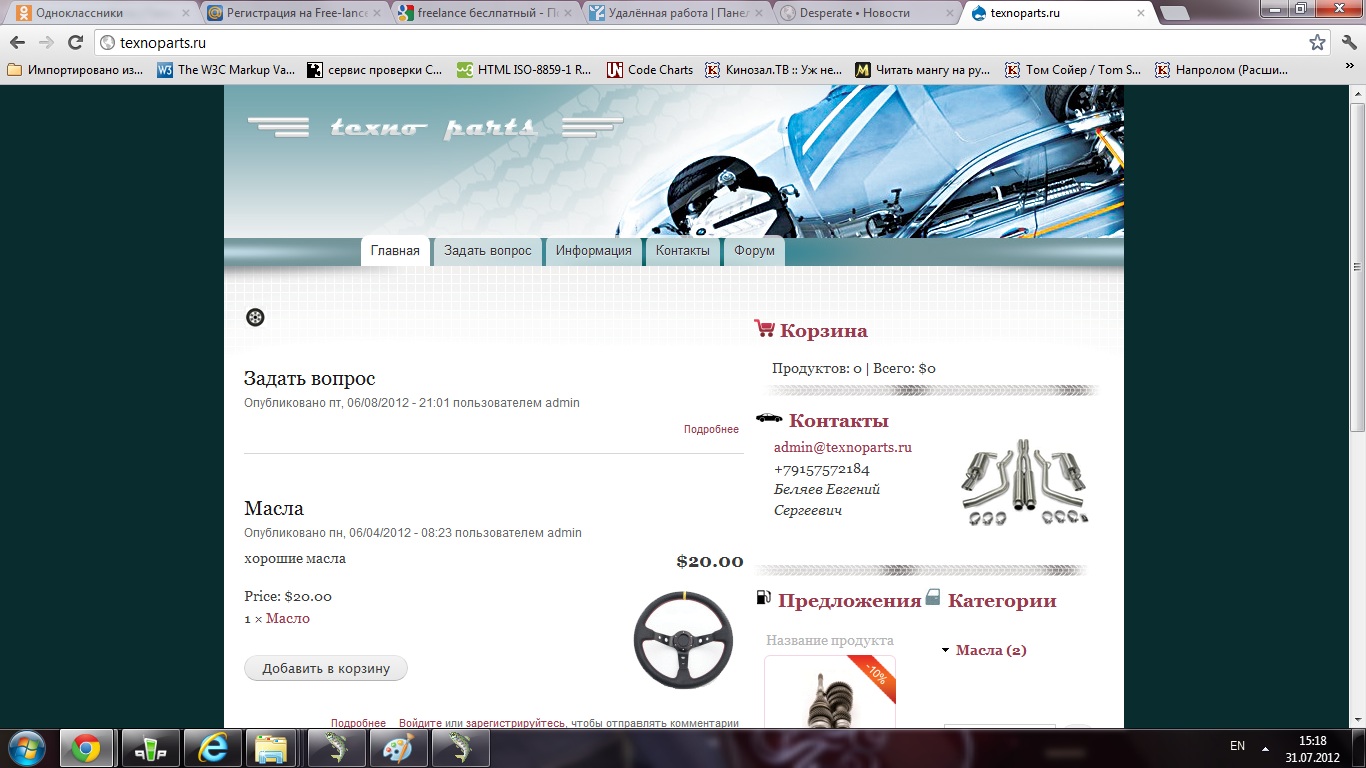The image size is (1366, 768).
Task: Reload the texnoparts.ru page
Action: tap(75, 43)
